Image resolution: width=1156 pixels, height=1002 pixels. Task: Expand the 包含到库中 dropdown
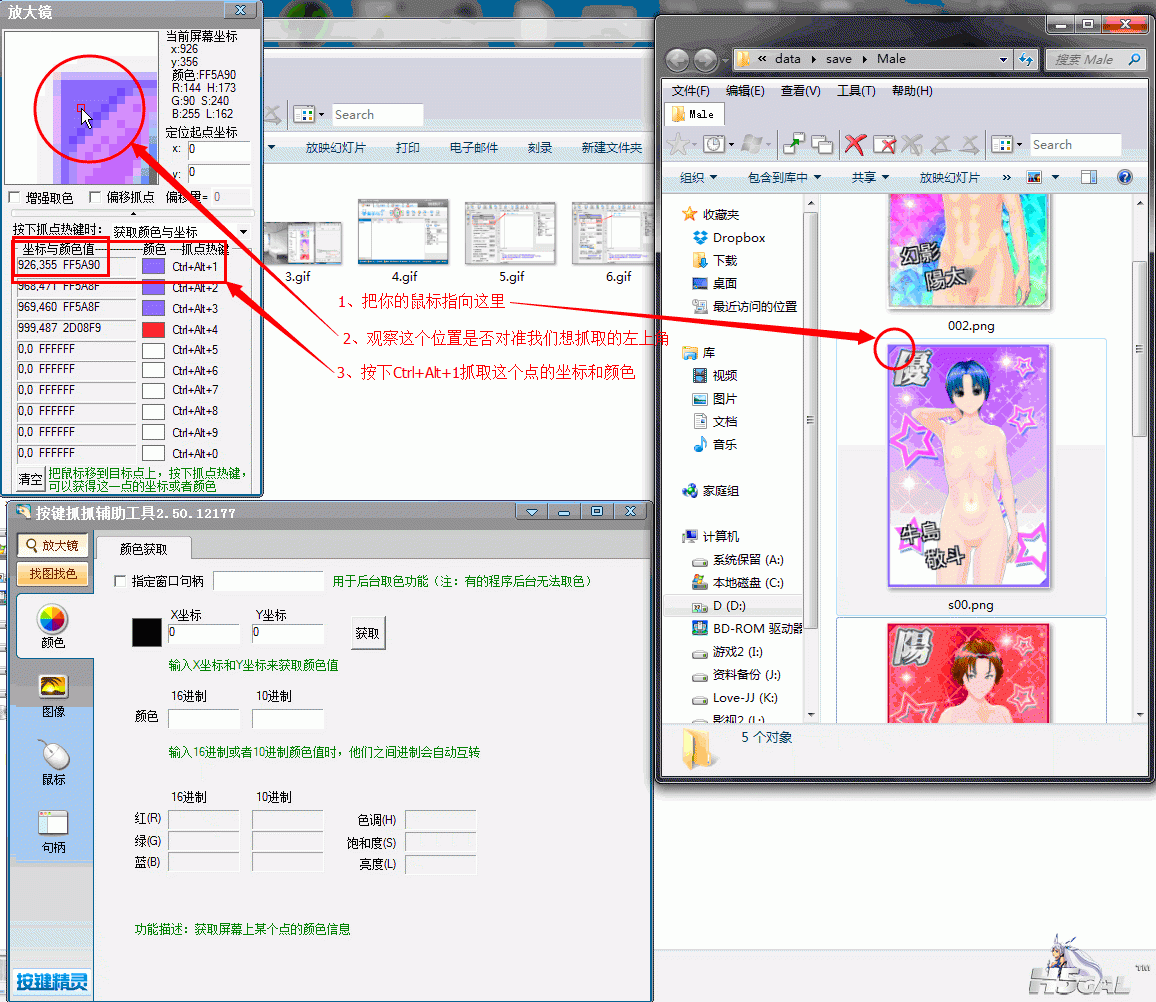click(784, 177)
